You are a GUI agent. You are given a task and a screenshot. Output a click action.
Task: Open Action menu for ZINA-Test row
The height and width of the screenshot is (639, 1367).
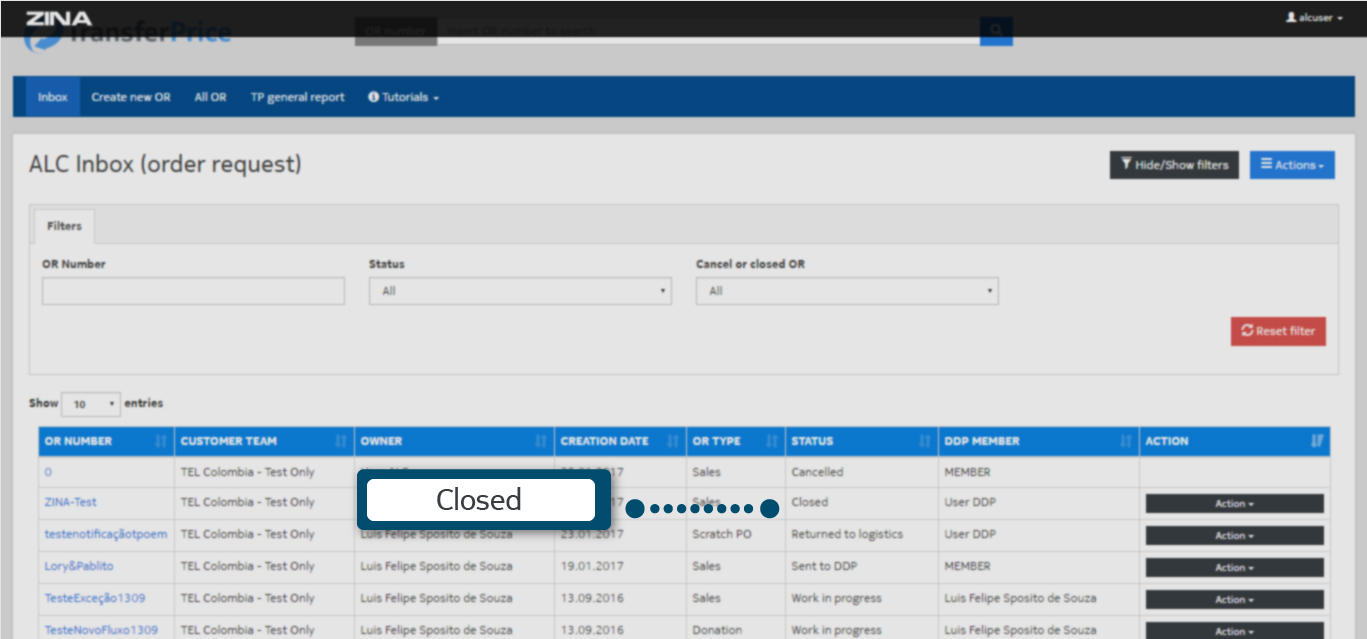tap(1234, 504)
